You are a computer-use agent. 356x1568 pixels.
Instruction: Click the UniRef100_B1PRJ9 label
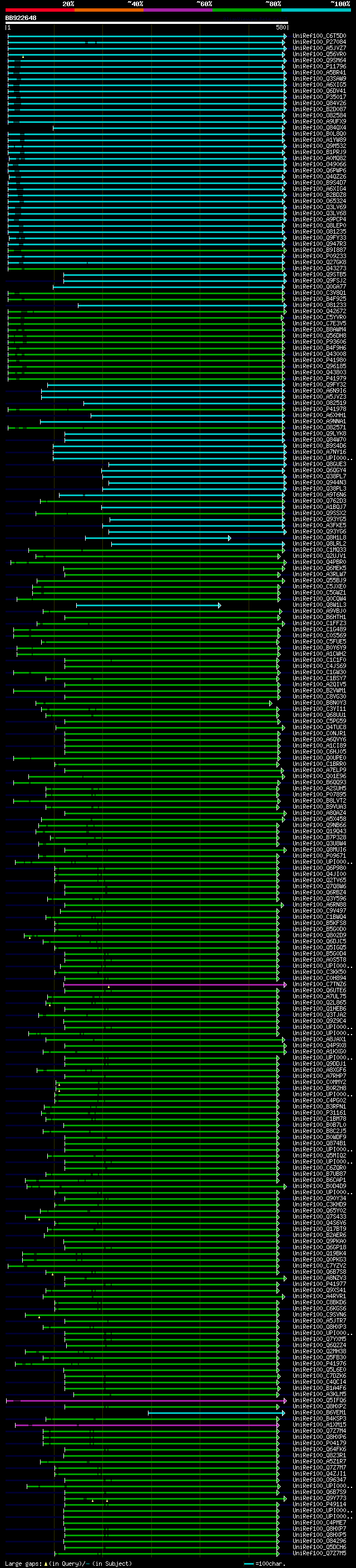319,152
